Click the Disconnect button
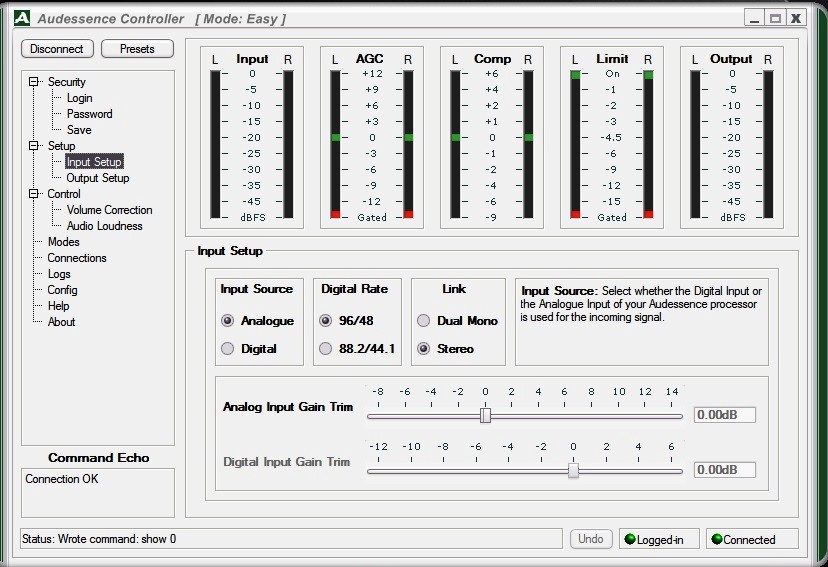 57,49
